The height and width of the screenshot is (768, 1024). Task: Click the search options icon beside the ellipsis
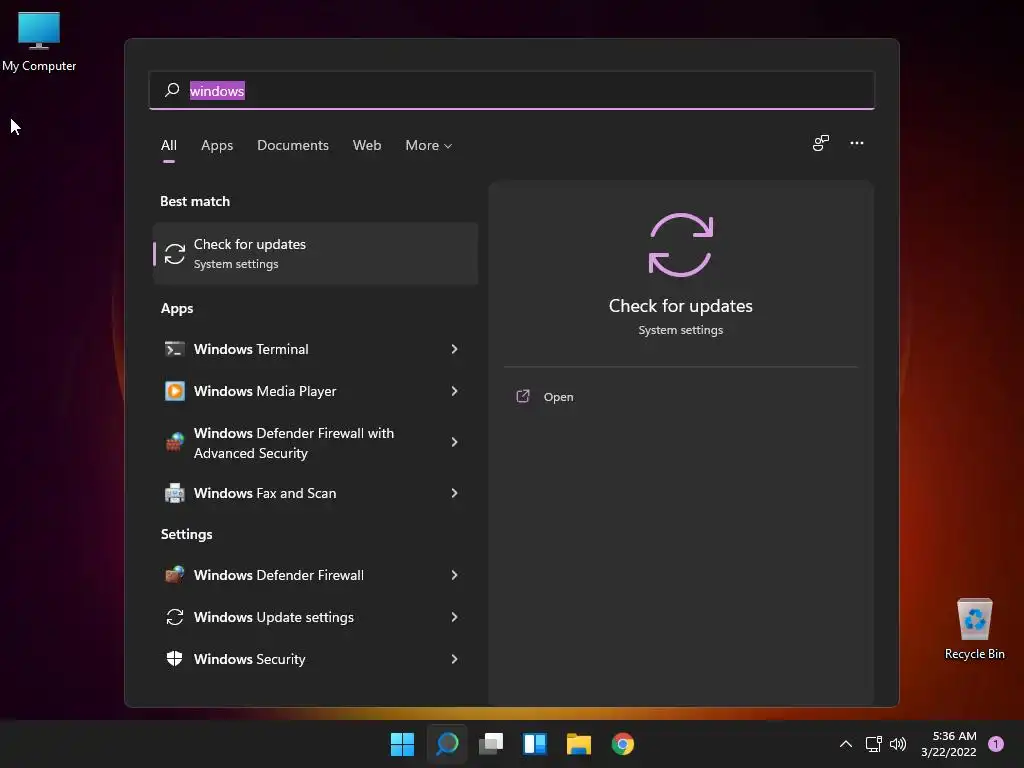tap(821, 143)
